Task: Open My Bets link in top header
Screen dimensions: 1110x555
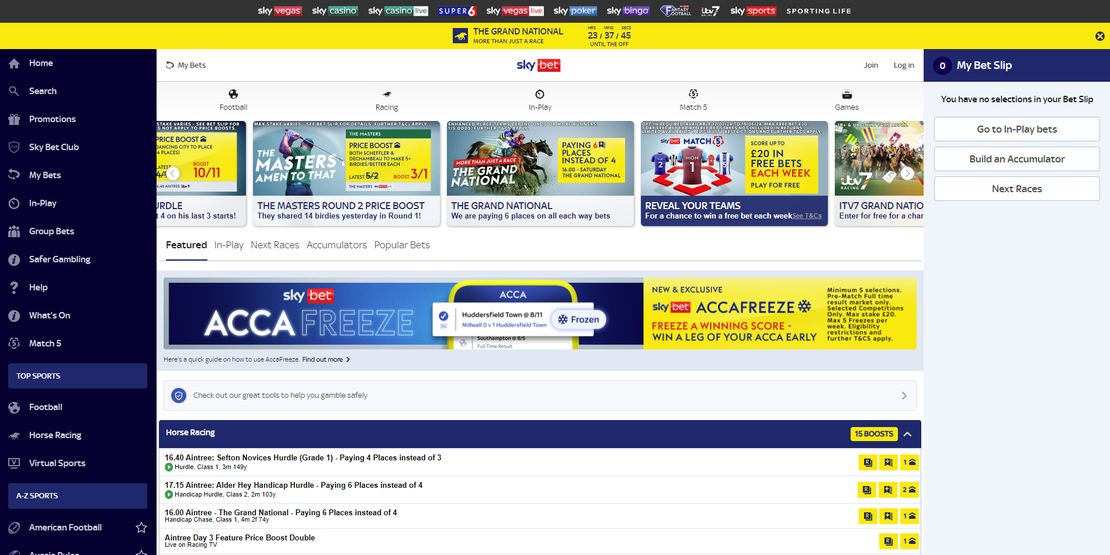Action: coord(186,65)
